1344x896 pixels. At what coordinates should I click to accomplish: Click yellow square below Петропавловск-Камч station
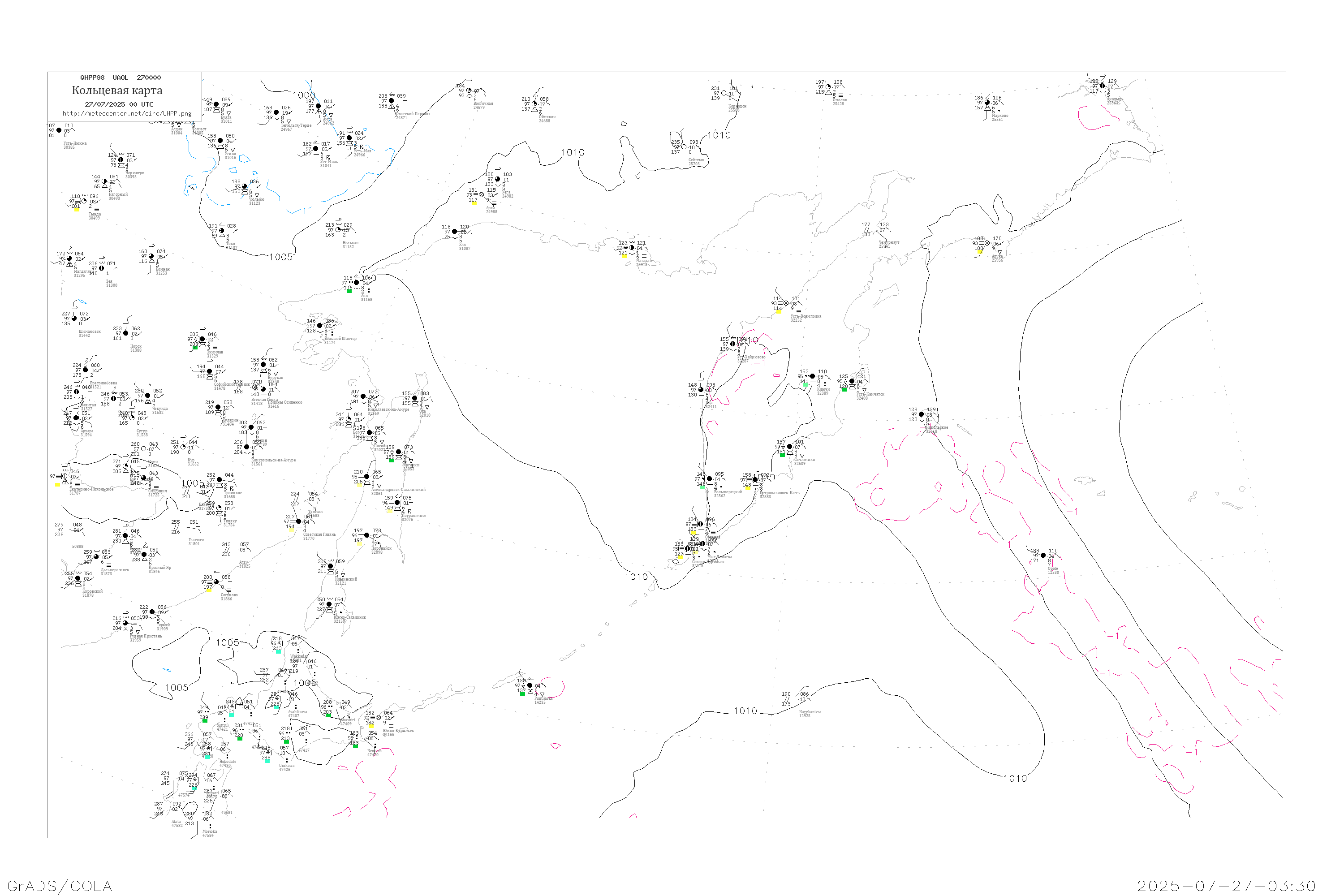(747, 488)
